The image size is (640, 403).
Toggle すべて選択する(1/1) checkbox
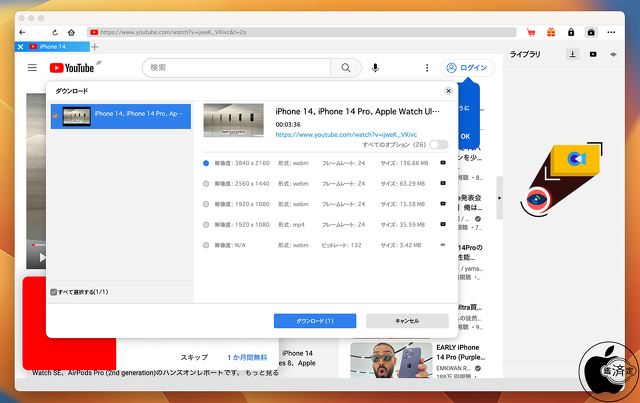click(x=53, y=292)
